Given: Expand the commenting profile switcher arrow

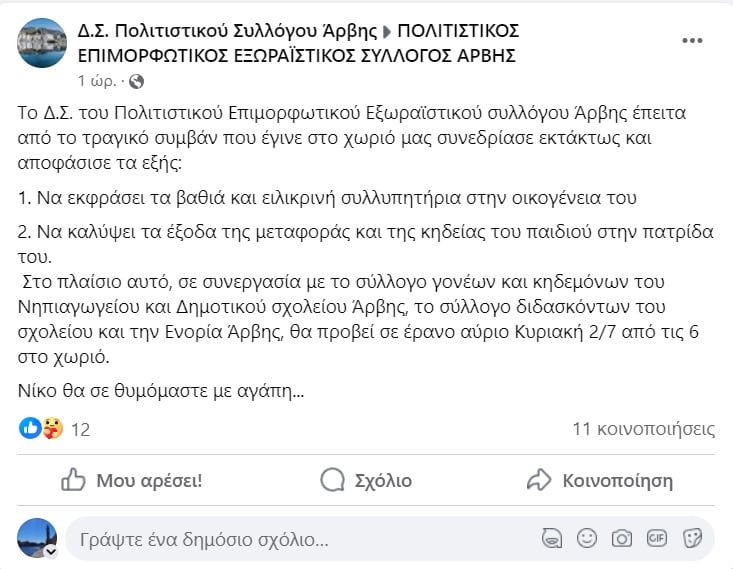Looking at the screenshot, I should pos(51,551).
